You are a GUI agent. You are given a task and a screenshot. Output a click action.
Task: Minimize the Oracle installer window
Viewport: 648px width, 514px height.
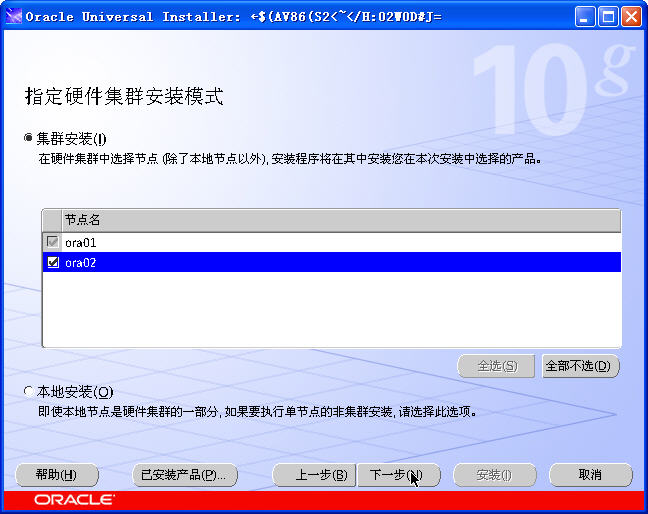585,17
